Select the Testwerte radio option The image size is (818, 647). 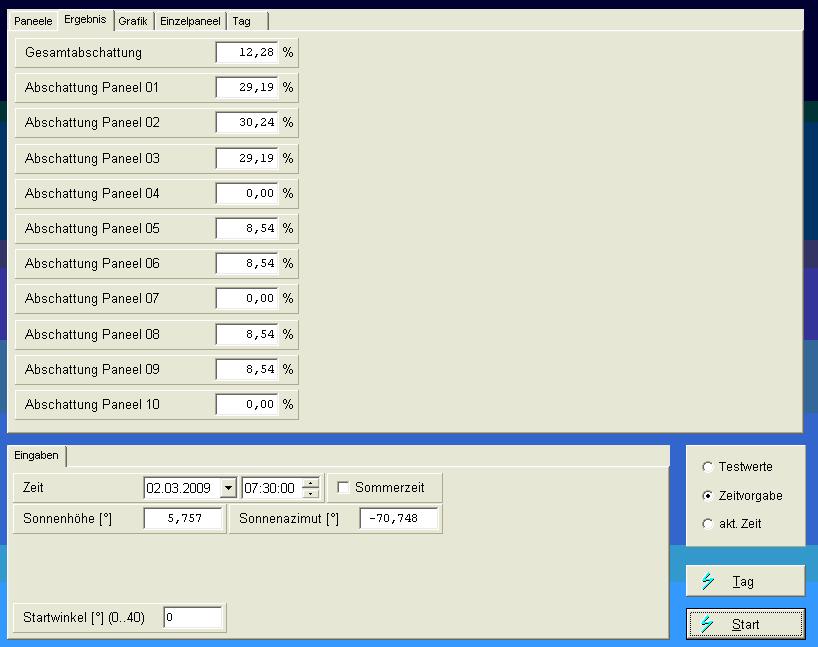coord(709,467)
